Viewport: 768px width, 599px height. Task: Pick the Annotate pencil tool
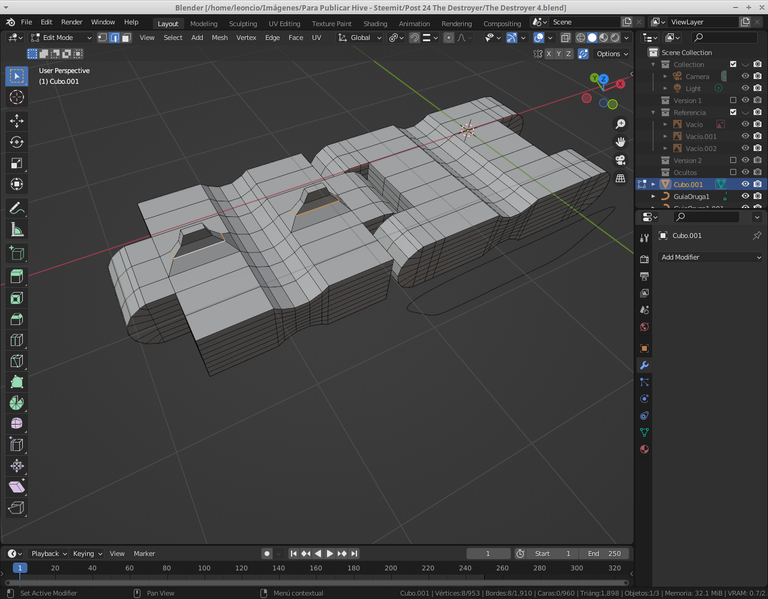[x=16, y=208]
